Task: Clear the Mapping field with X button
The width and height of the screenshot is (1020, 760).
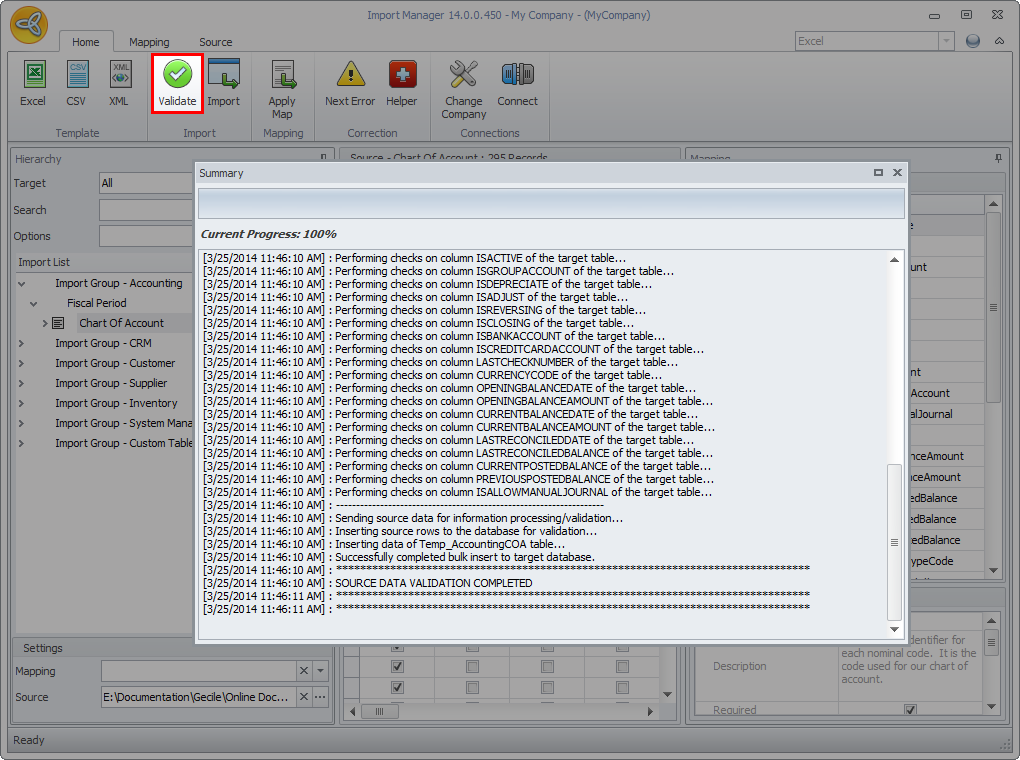Action: pyautogui.click(x=304, y=671)
